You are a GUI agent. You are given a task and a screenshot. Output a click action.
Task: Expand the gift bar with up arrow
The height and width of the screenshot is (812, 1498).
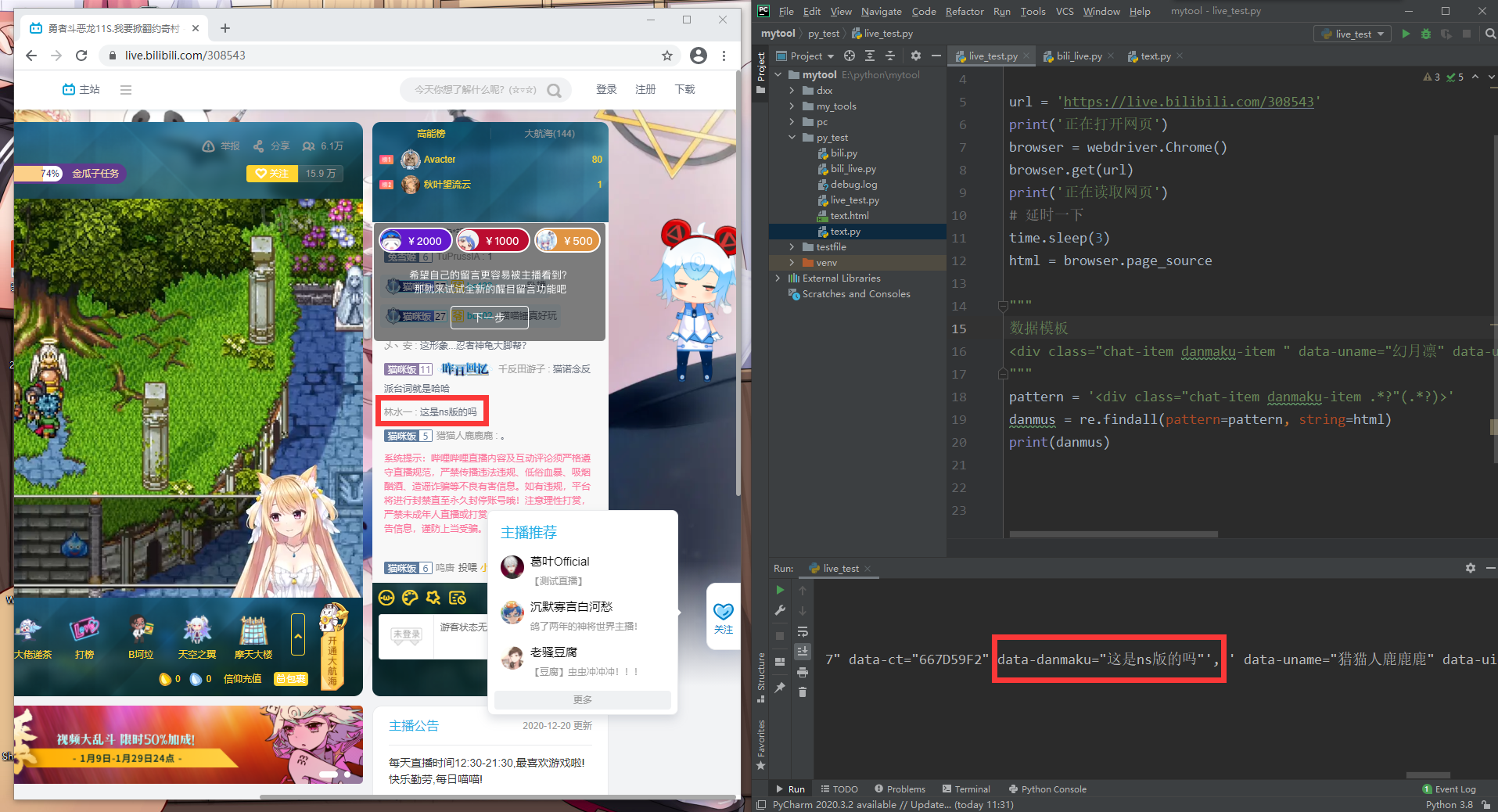pyautogui.click(x=298, y=634)
